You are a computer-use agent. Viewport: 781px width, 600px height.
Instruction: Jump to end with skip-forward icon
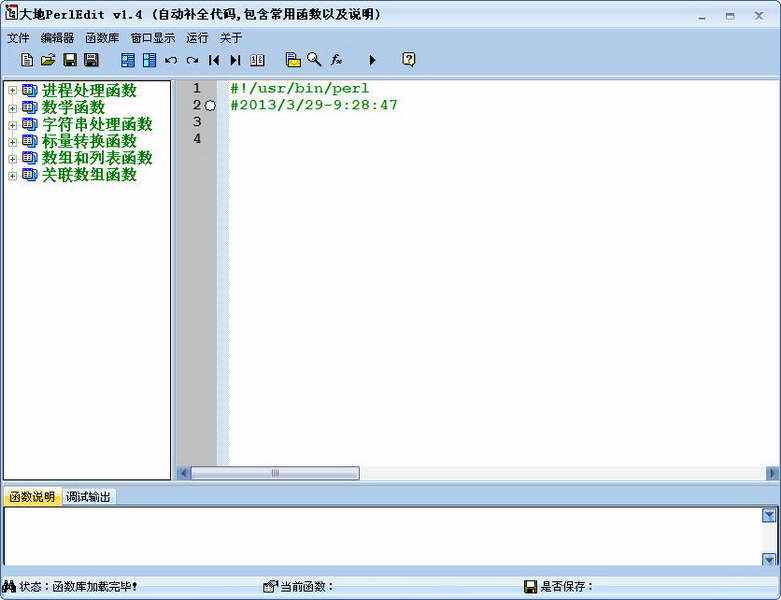235,60
